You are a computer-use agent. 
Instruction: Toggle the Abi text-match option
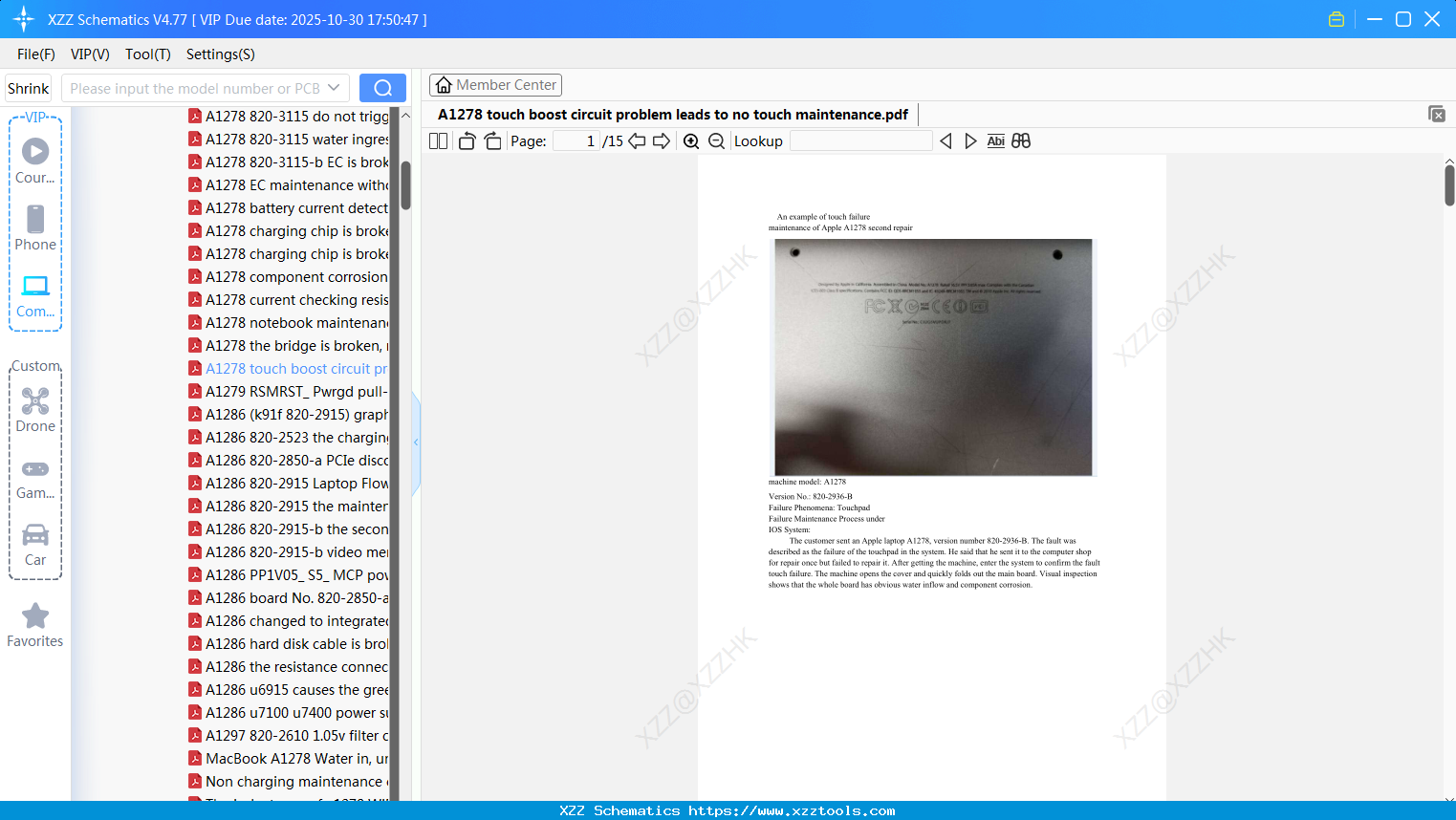coord(996,141)
